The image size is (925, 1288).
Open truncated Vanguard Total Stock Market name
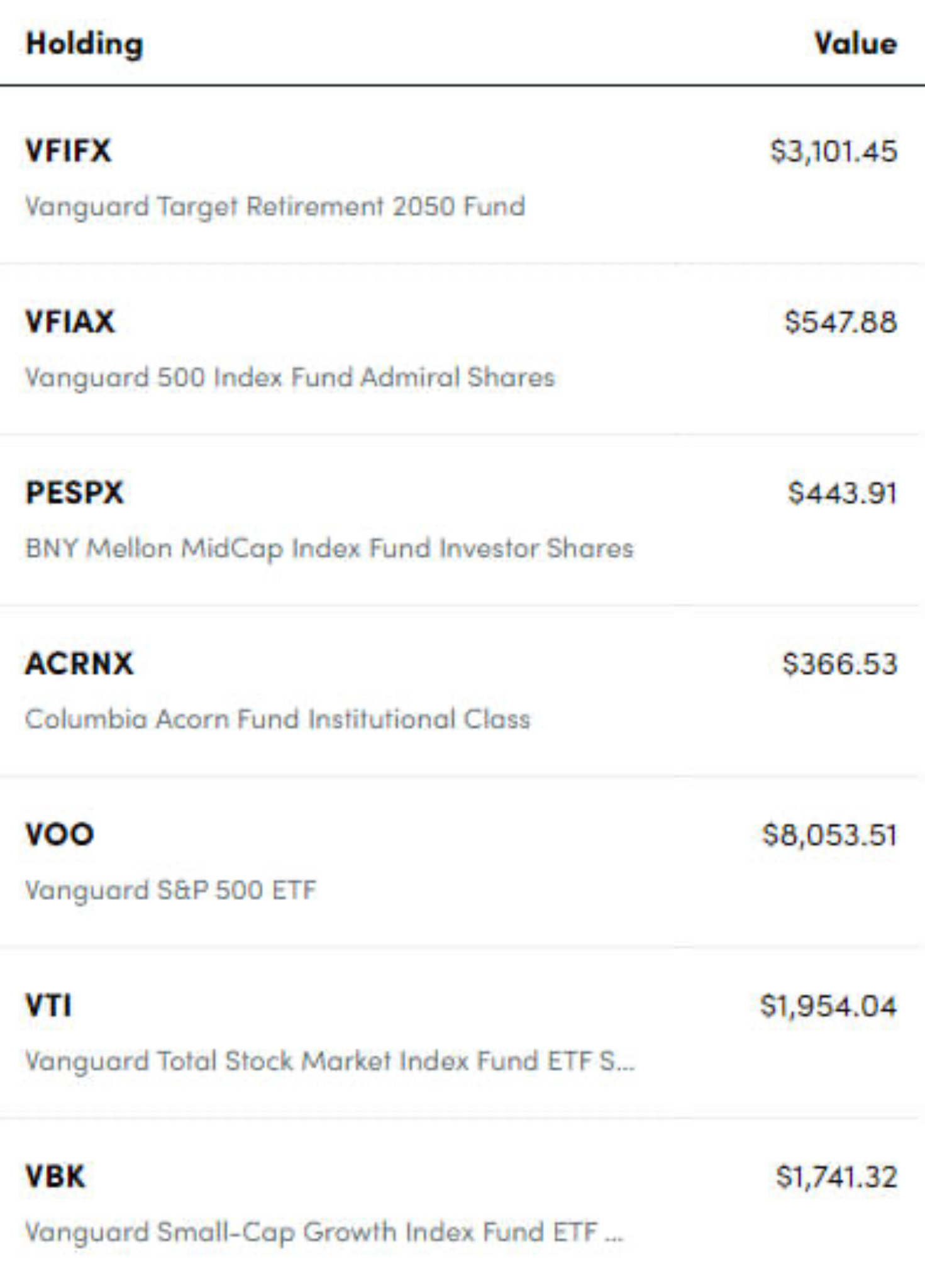tap(330, 1062)
